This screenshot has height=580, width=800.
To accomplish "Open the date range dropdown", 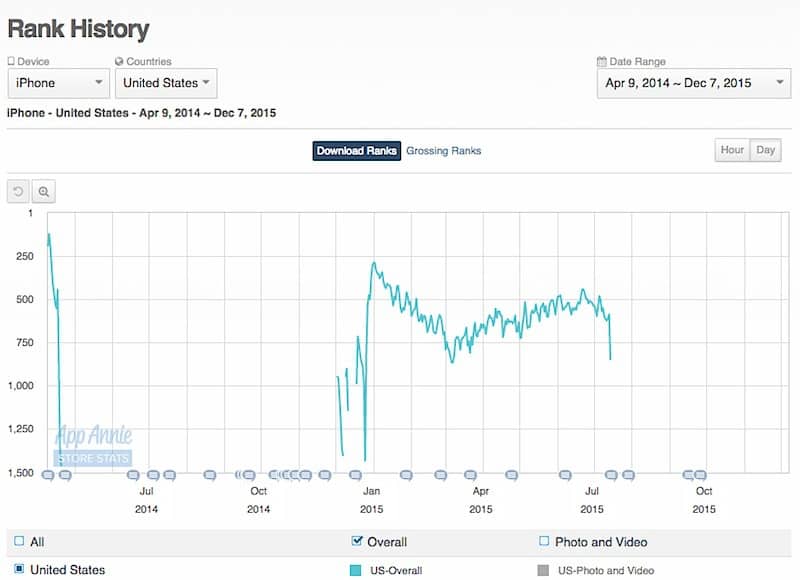I will pos(690,83).
